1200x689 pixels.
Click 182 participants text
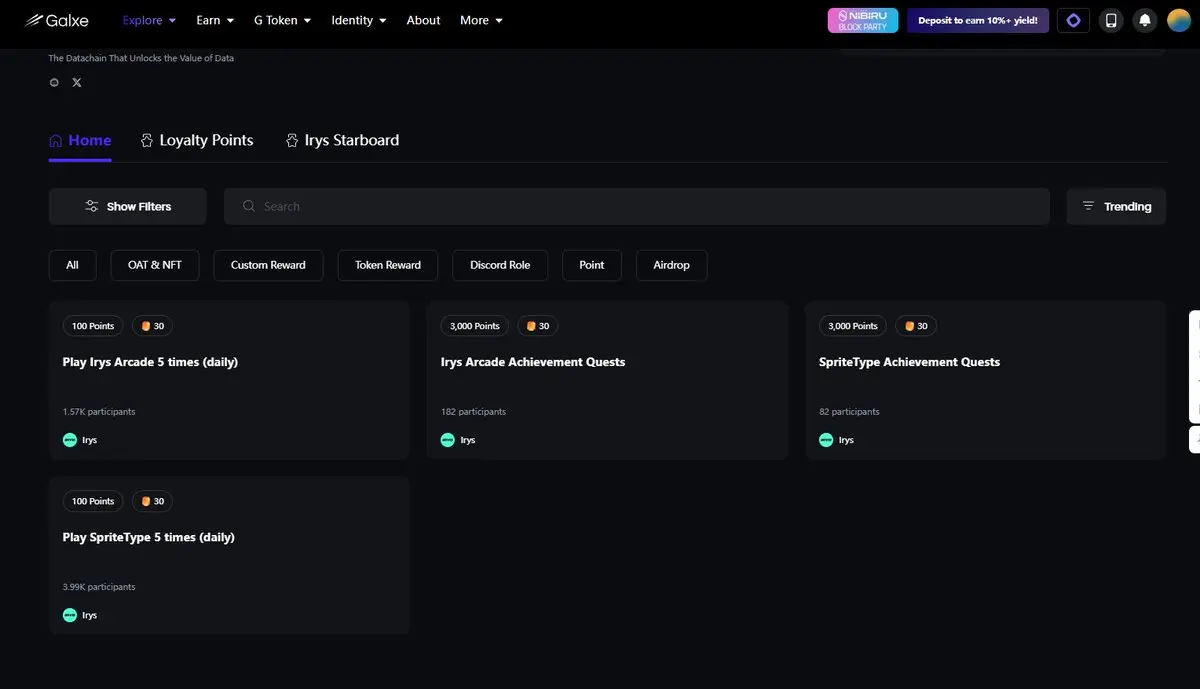click(x=473, y=412)
